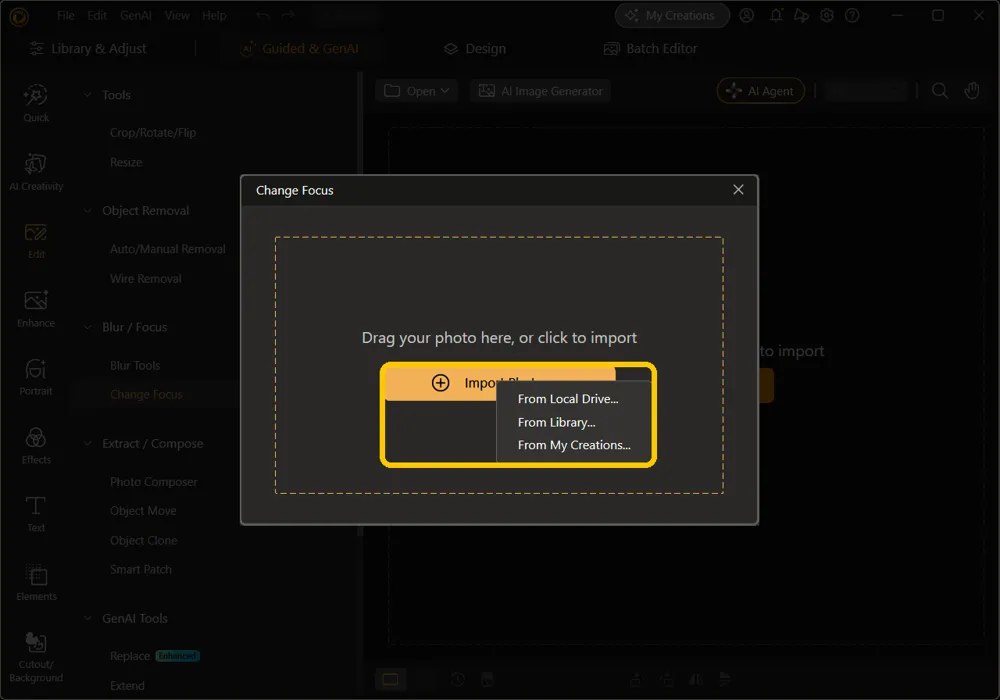Click the single-view layout icon in bottom bar

(390, 680)
